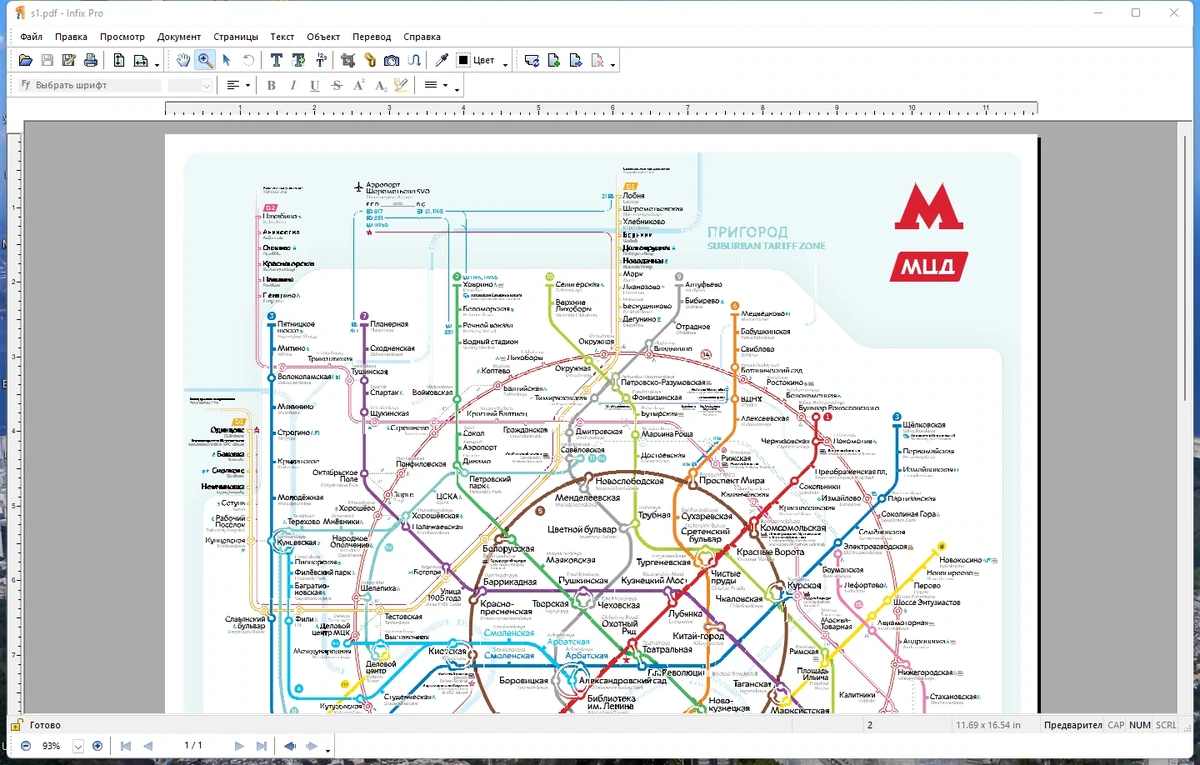The image size is (1200, 765).
Task: Click the Fit Width icon
Action: point(141,61)
